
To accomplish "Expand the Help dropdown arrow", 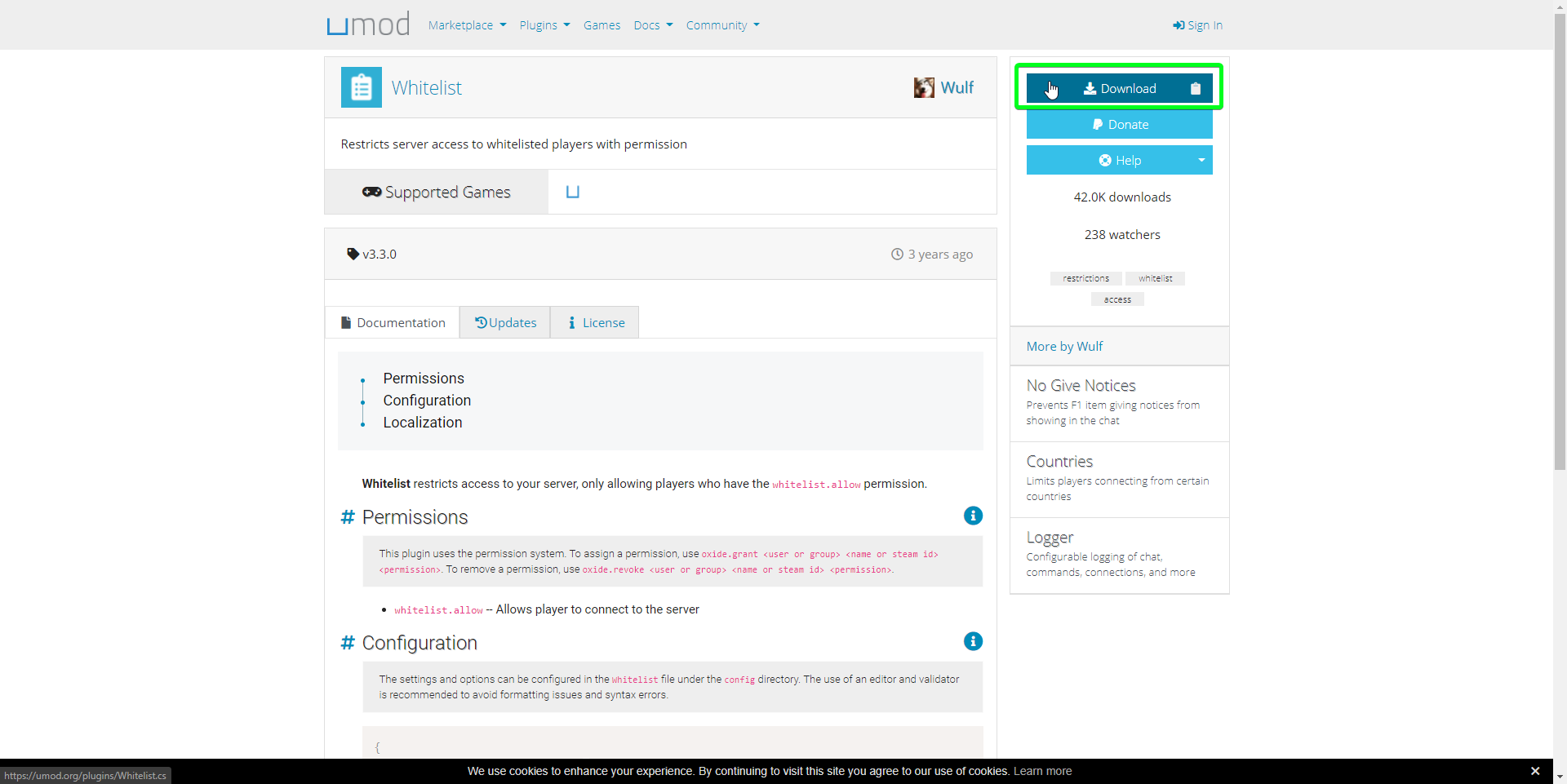I will click(x=1201, y=160).
